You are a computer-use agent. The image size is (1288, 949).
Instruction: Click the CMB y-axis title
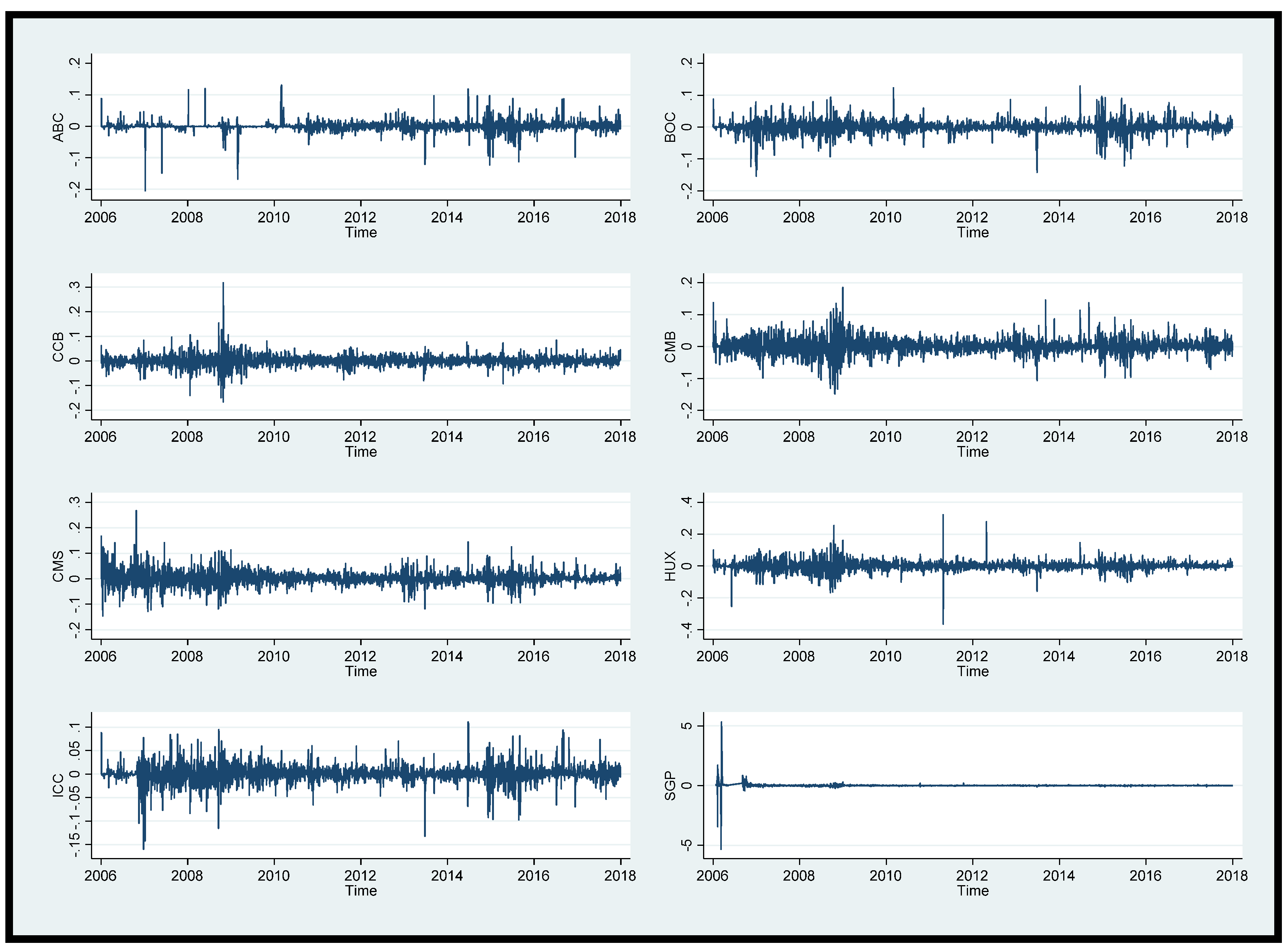coord(670,346)
